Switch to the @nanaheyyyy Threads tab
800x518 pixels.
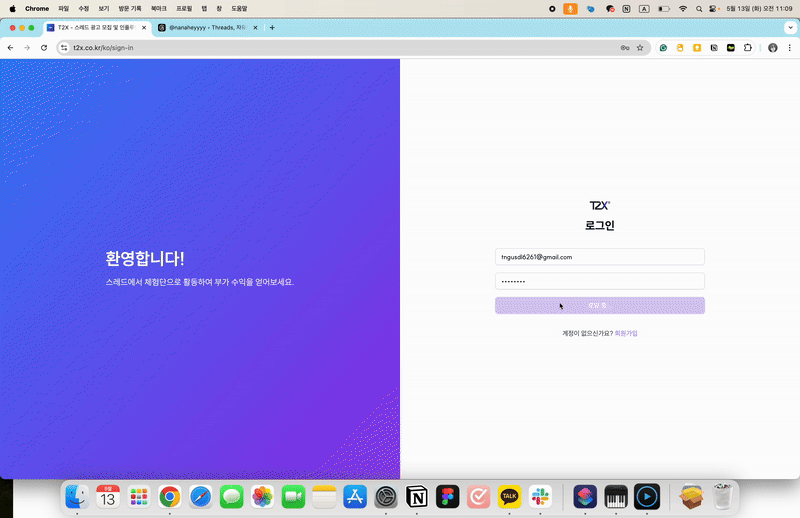coord(208,28)
